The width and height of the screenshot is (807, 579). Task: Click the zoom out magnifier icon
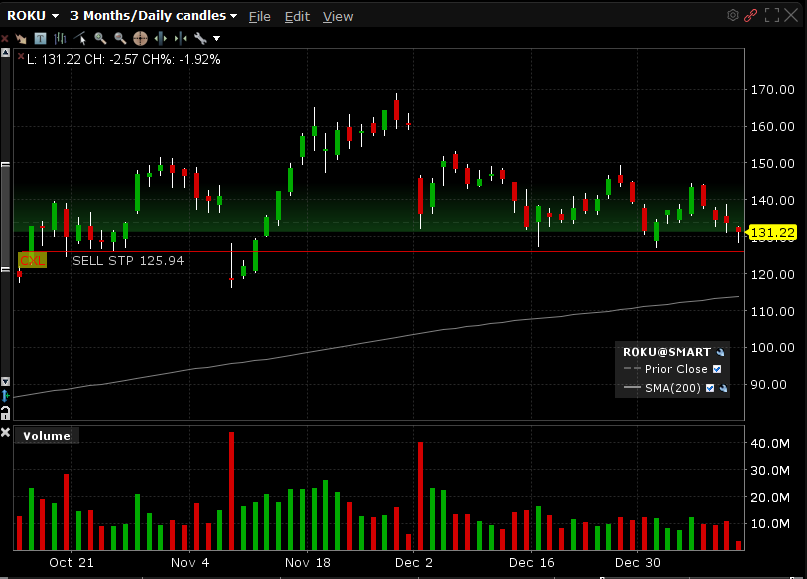(x=120, y=38)
